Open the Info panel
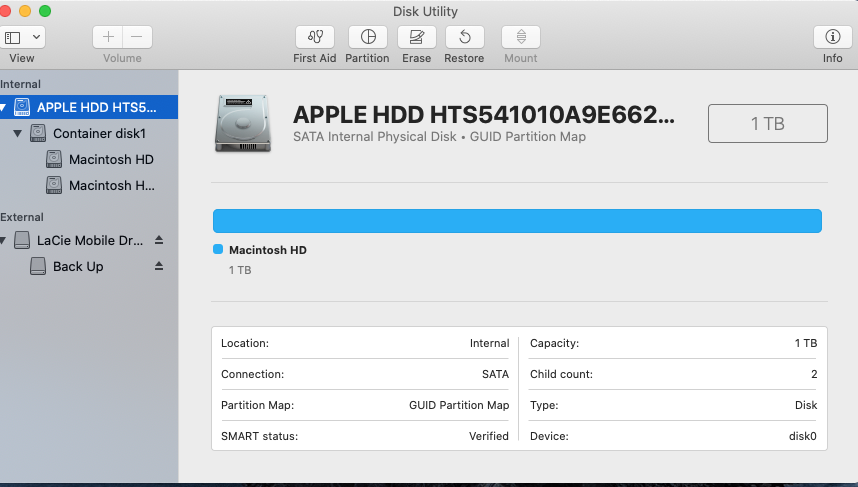The image size is (858, 487). 832,37
